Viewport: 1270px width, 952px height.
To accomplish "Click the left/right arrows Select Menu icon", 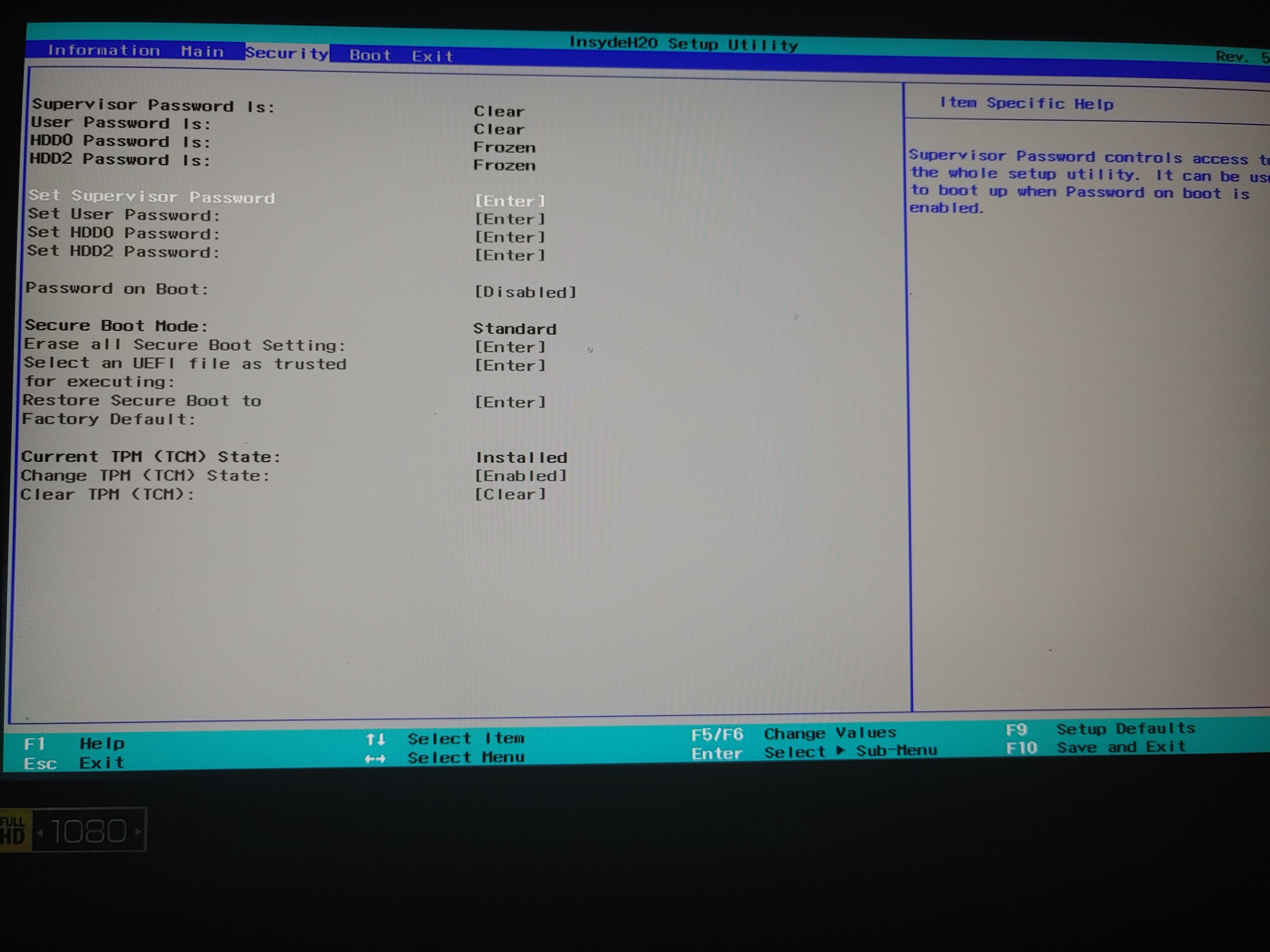I will click(x=375, y=759).
